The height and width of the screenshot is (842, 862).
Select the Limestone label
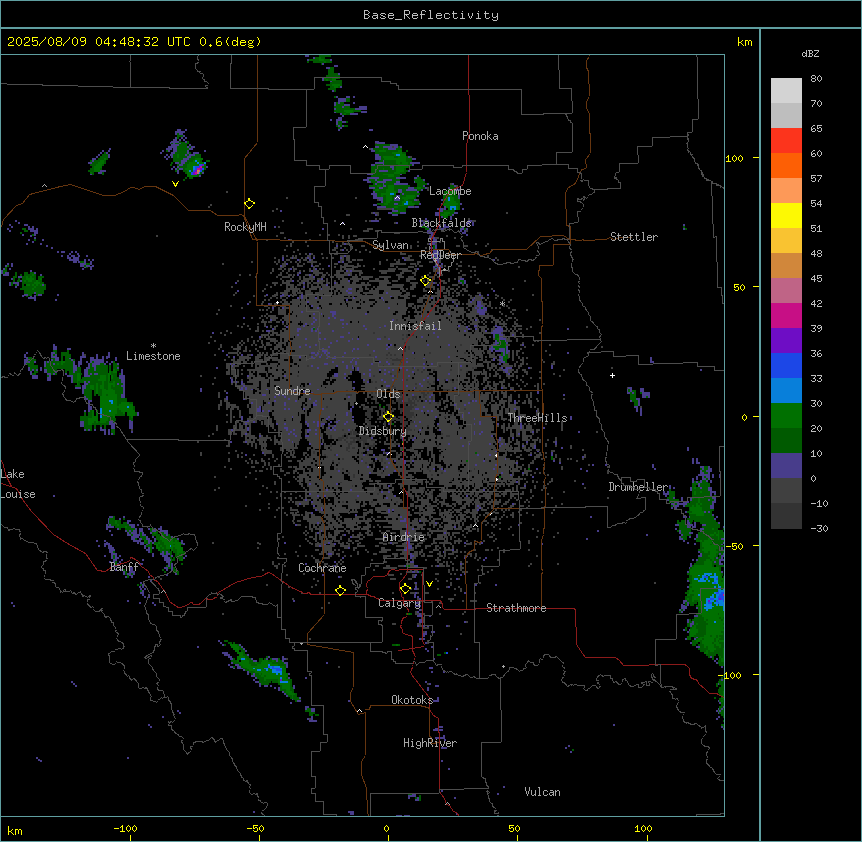[153, 356]
